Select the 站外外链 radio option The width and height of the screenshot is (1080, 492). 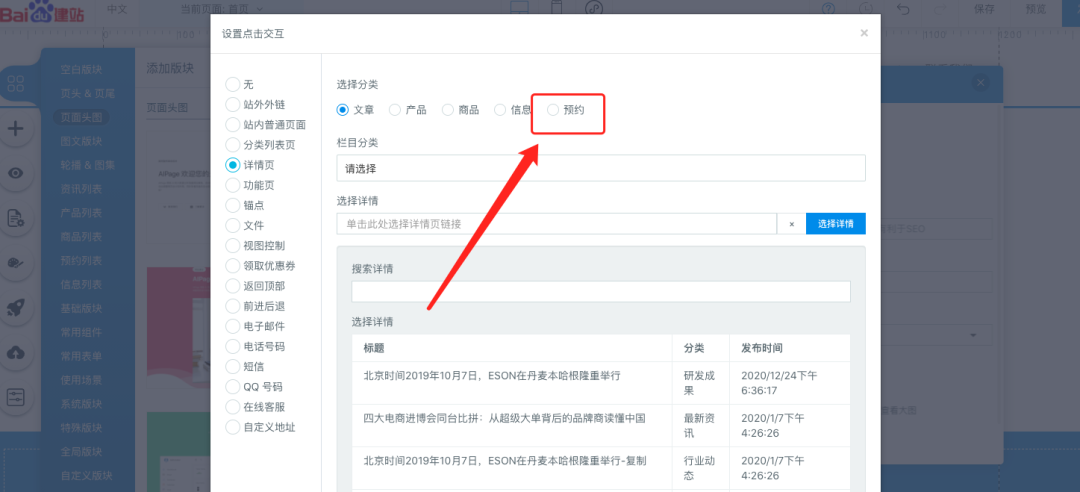click(x=233, y=105)
